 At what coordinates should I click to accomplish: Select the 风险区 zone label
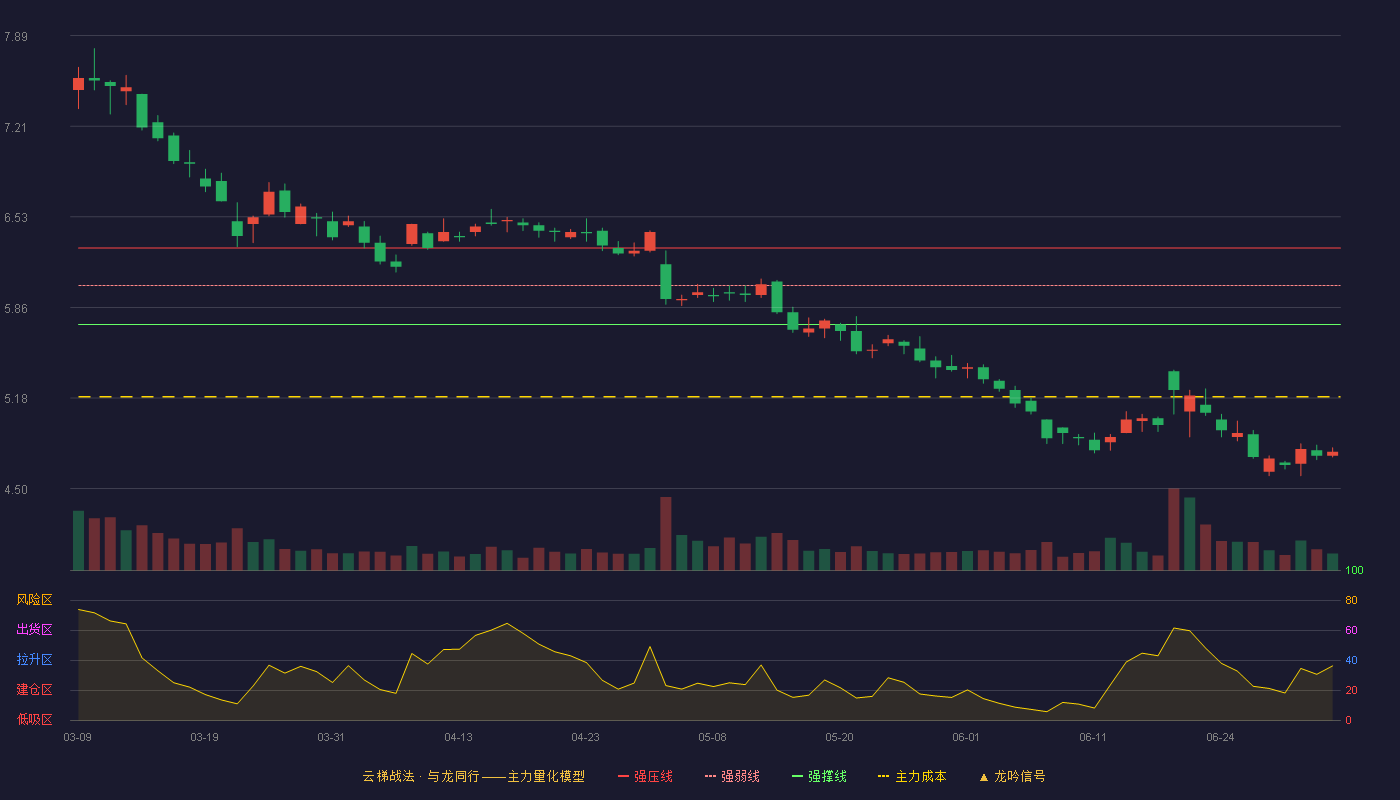click(x=34, y=600)
